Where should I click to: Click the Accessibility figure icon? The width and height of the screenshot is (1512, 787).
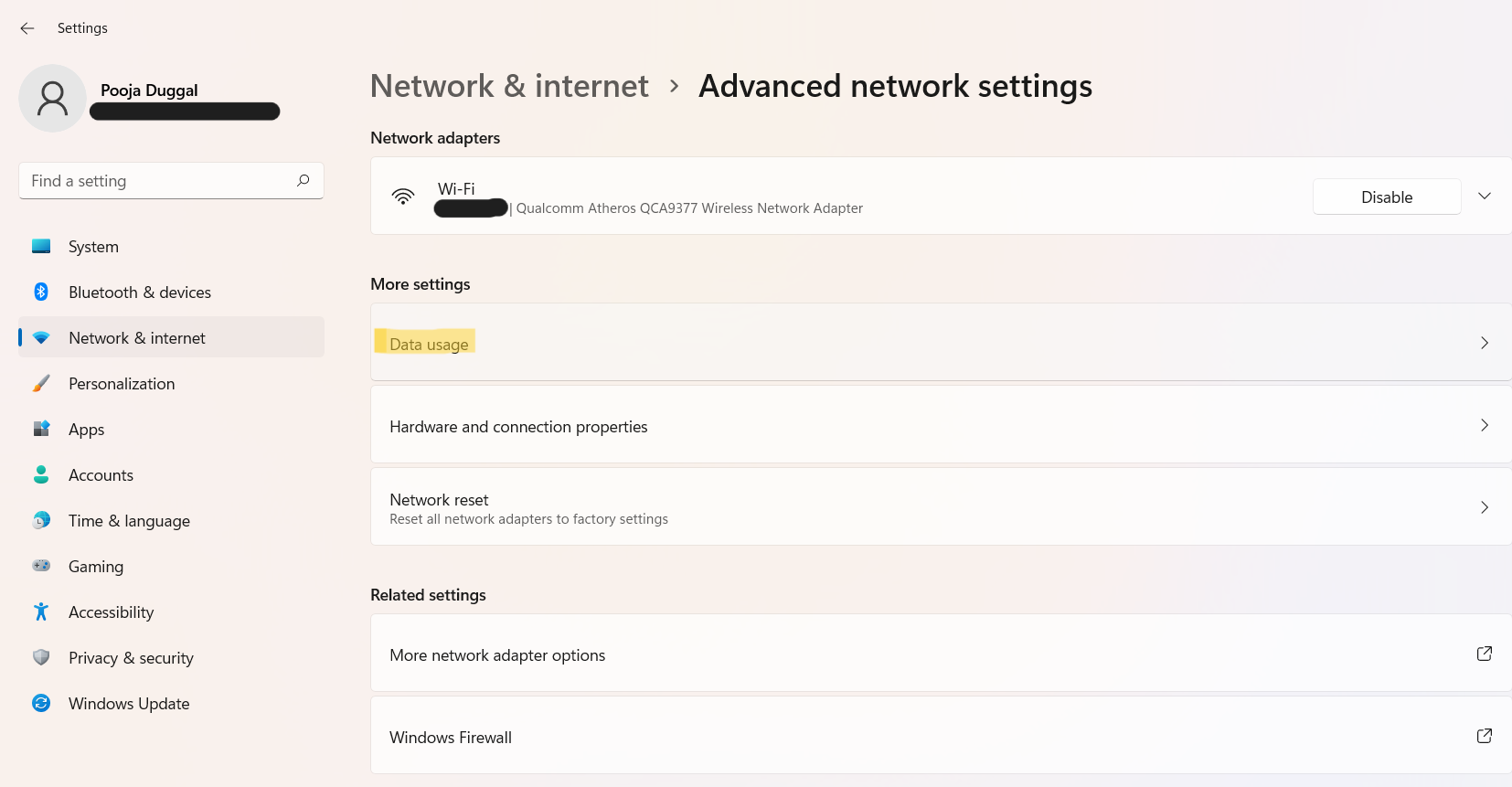point(41,612)
